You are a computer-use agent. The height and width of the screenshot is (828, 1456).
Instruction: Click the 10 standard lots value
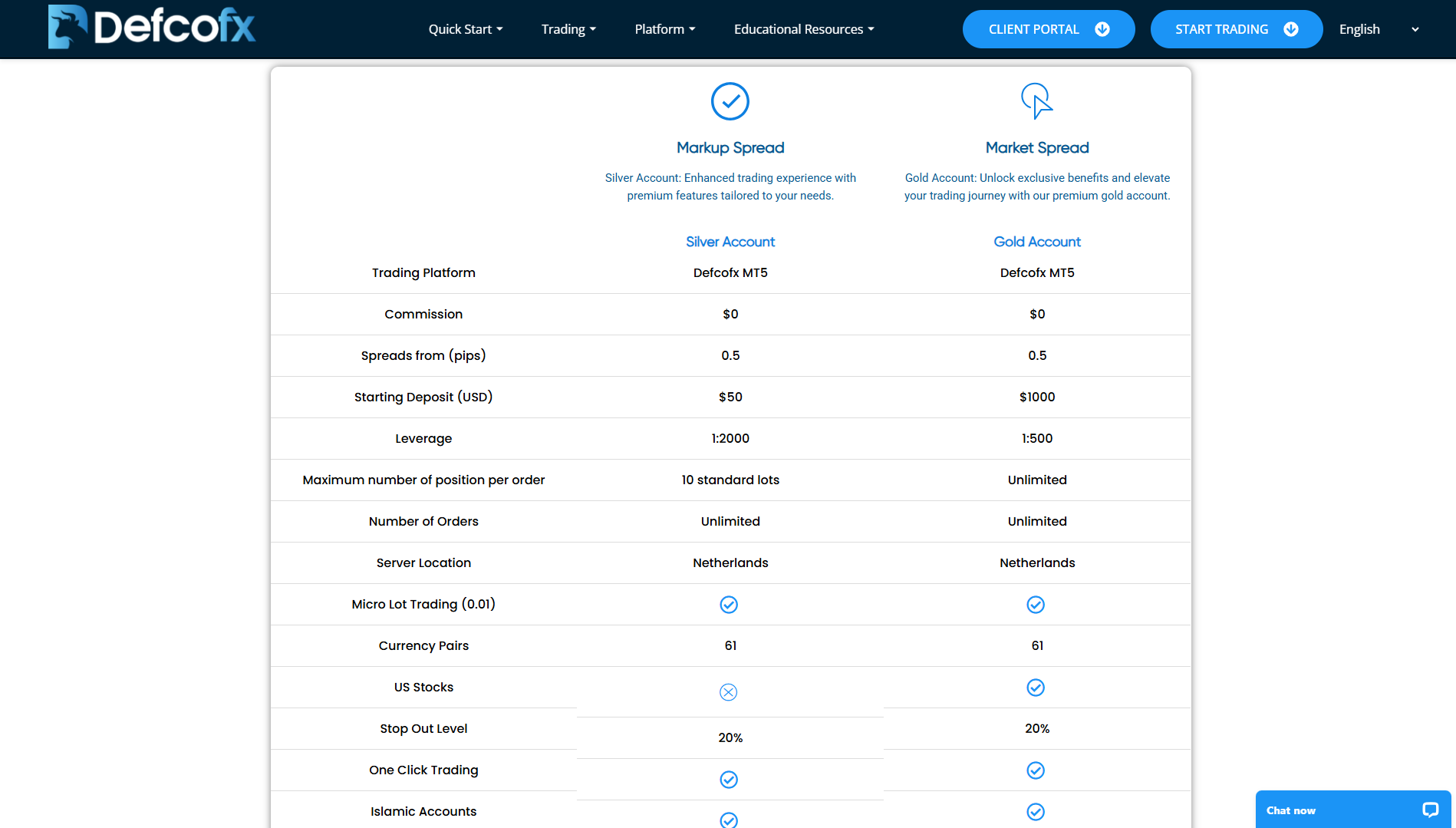[730, 480]
